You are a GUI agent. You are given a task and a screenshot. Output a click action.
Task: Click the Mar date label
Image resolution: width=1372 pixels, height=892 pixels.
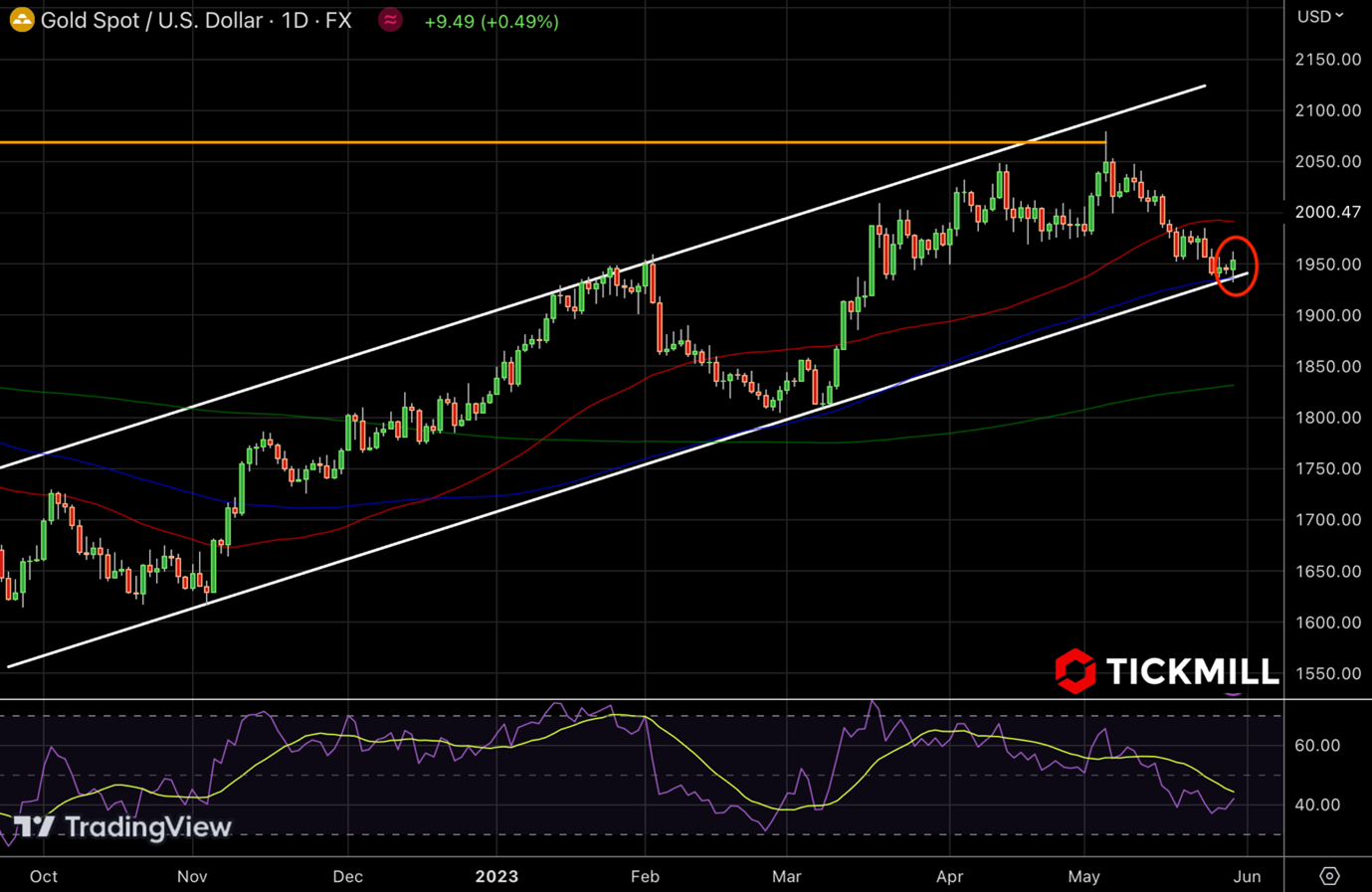[787, 876]
